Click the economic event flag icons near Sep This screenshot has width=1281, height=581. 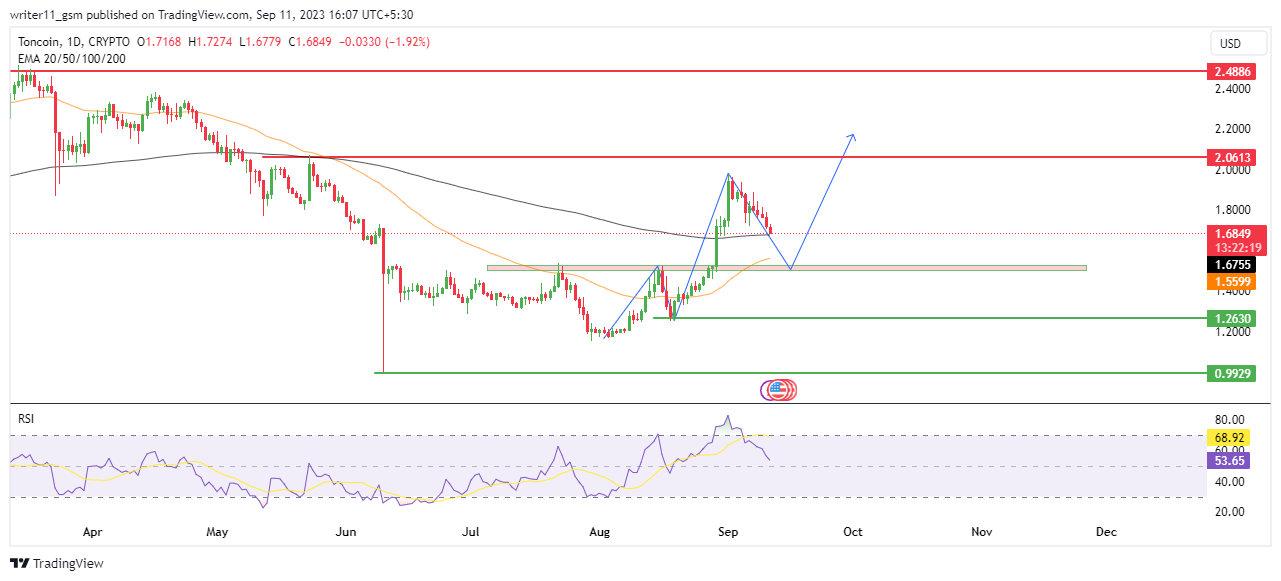(x=778, y=391)
